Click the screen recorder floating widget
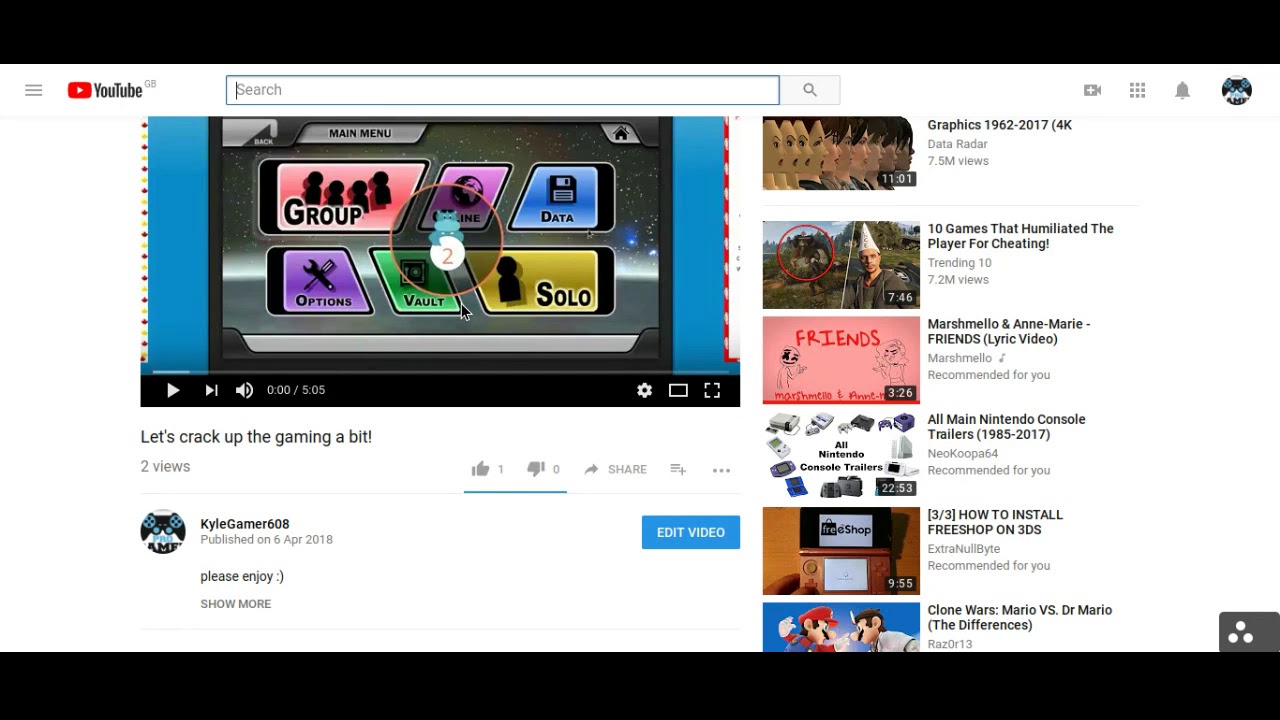 tap(1249, 632)
